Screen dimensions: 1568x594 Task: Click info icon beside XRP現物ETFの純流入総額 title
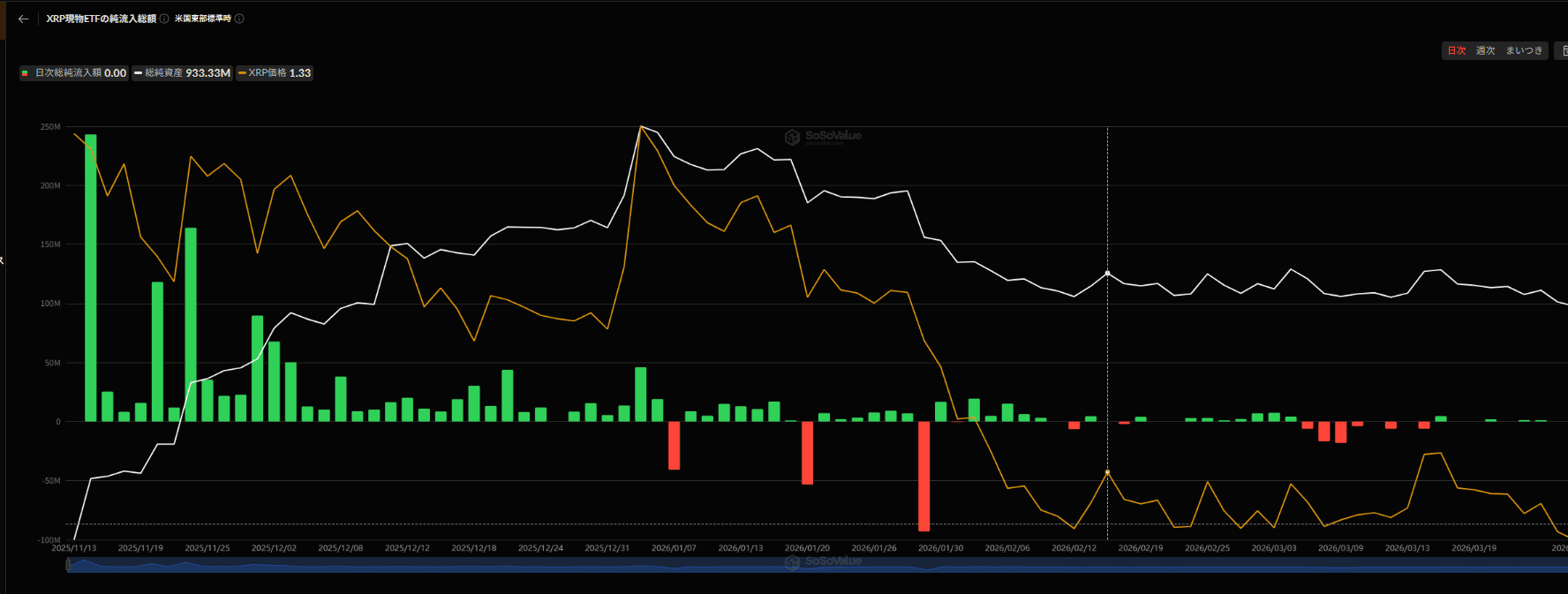164,19
